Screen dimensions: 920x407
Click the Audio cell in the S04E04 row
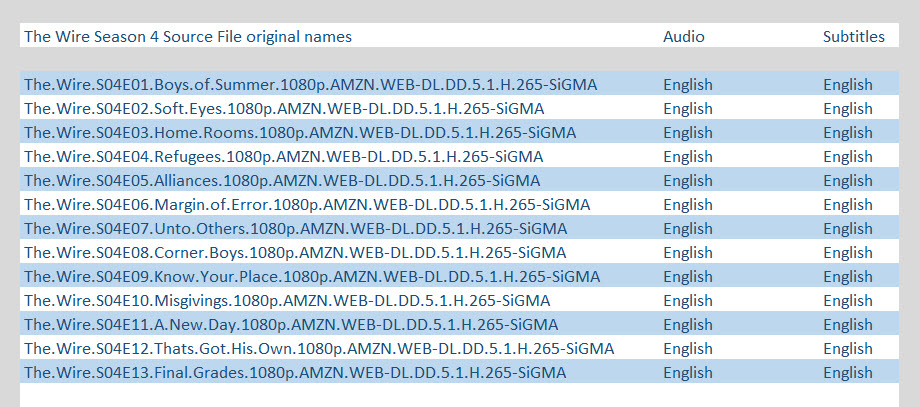click(x=688, y=157)
